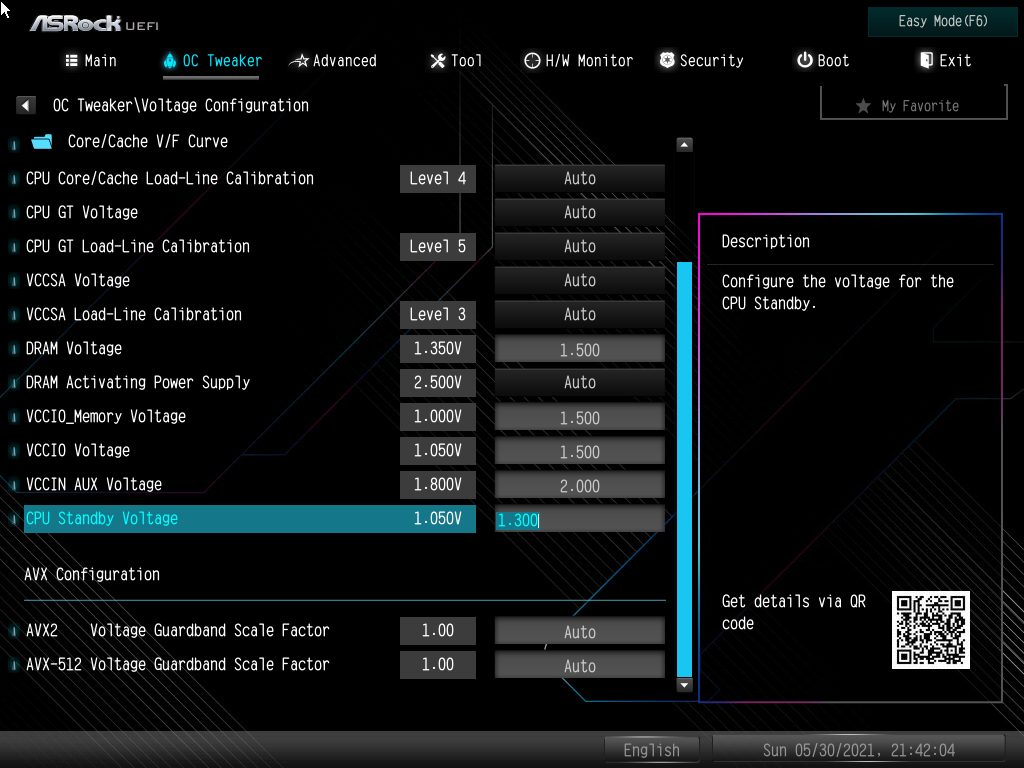Select the CPU GT Voltage row
Screen dimensions: 1024x768
coord(82,212)
